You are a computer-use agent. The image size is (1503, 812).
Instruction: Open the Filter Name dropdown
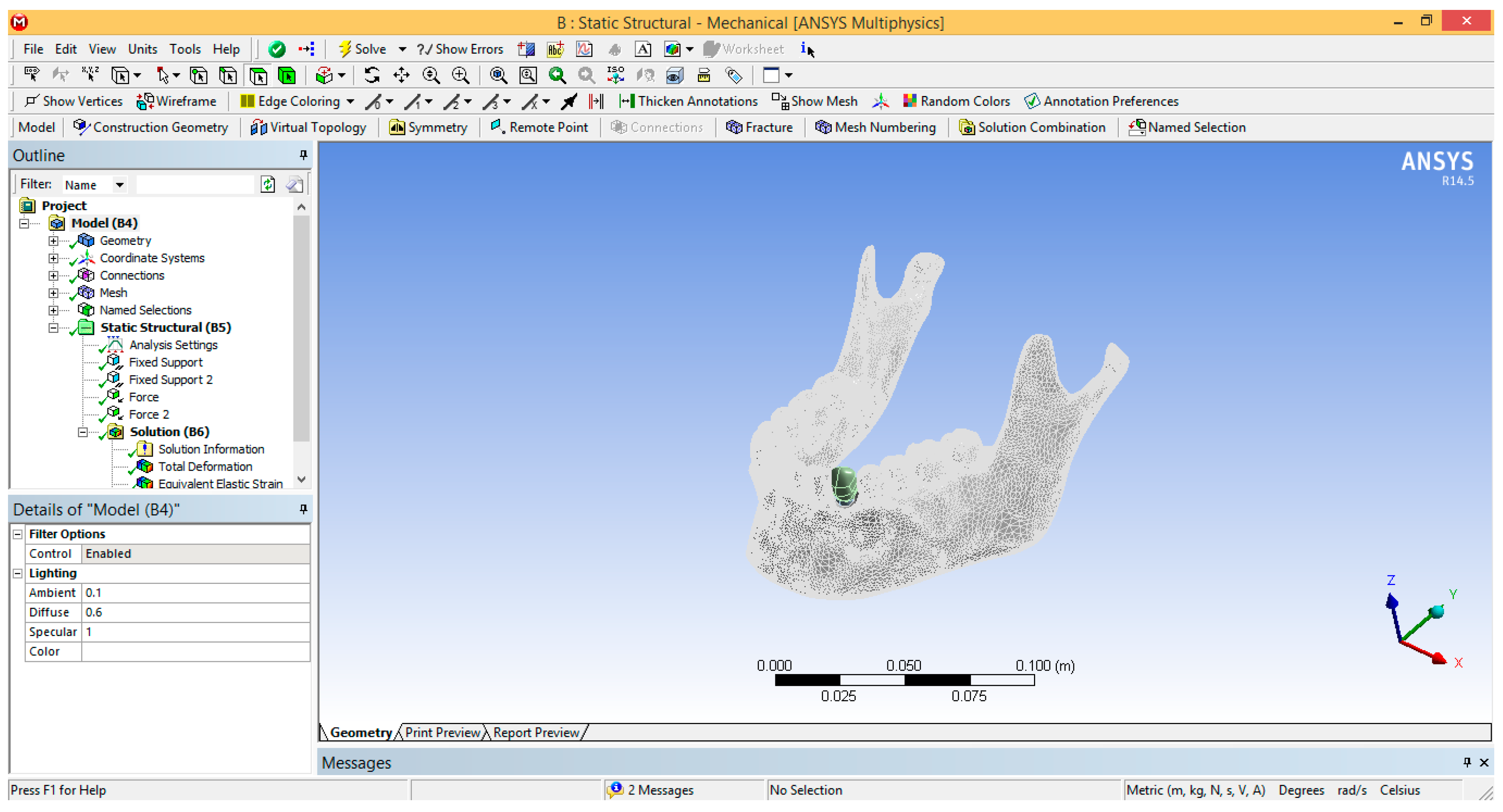[119, 185]
